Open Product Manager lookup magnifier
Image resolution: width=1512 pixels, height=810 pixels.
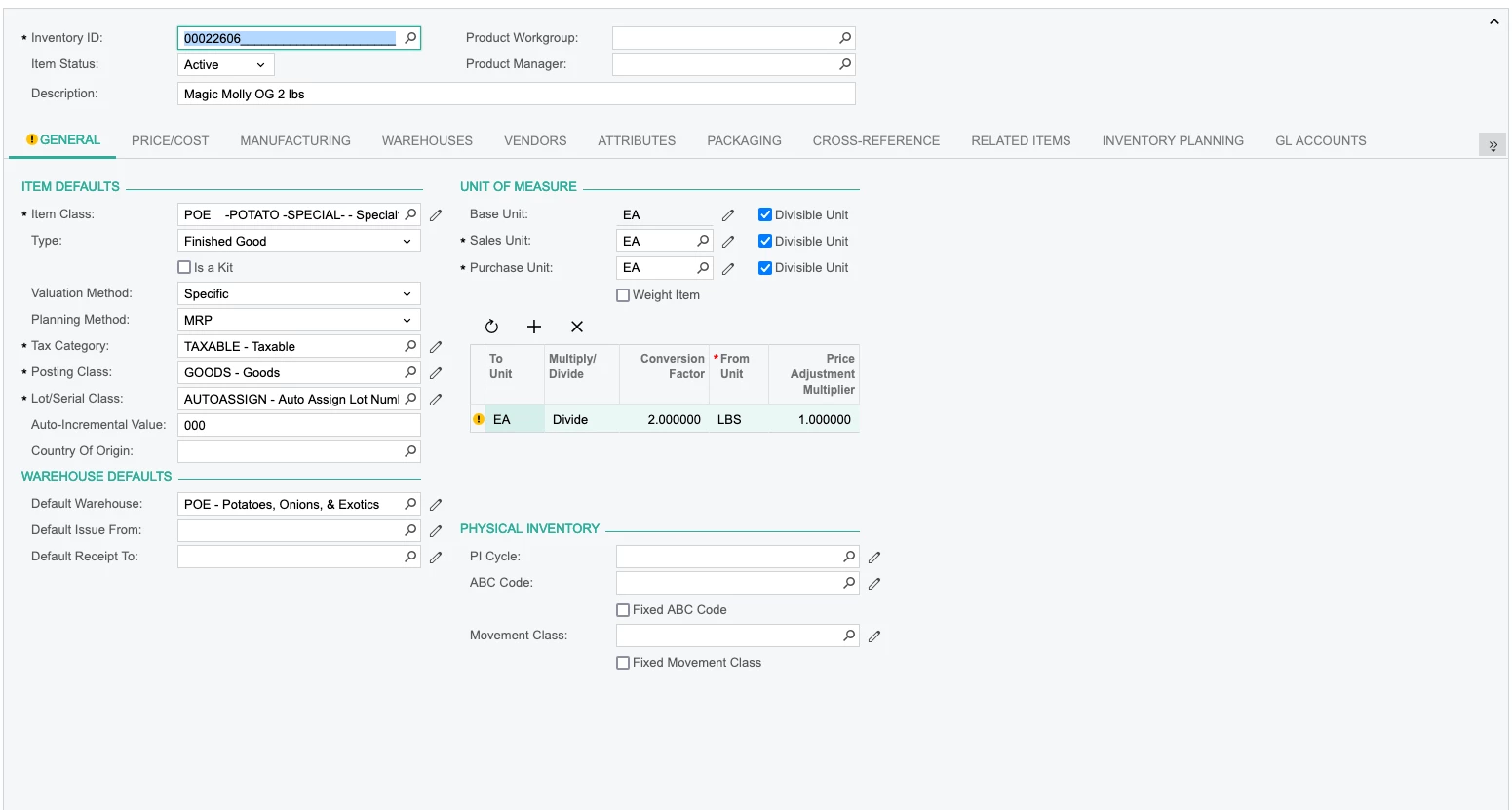[x=845, y=64]
